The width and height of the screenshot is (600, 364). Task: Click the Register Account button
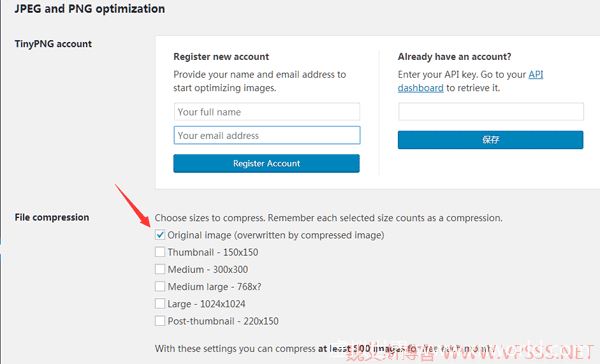(x=266, y=163)
